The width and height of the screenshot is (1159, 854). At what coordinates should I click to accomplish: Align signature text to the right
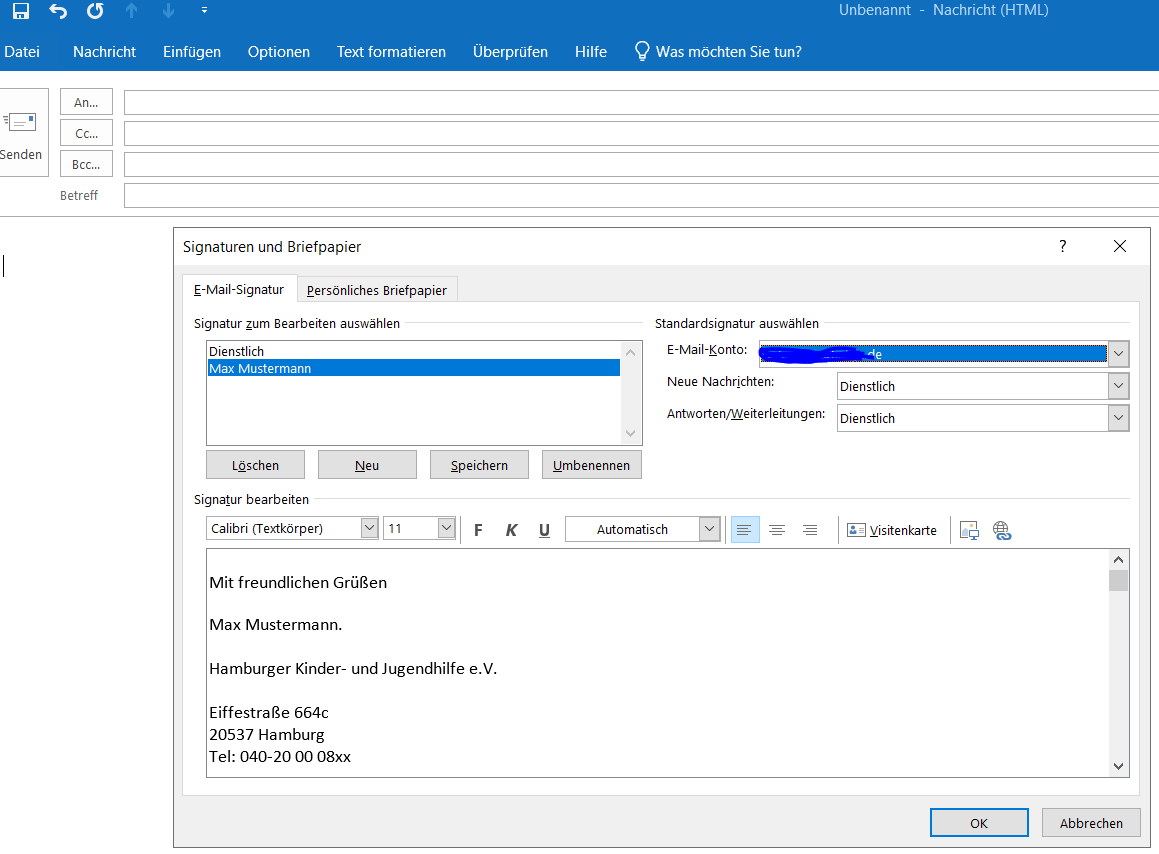[810, 530]
